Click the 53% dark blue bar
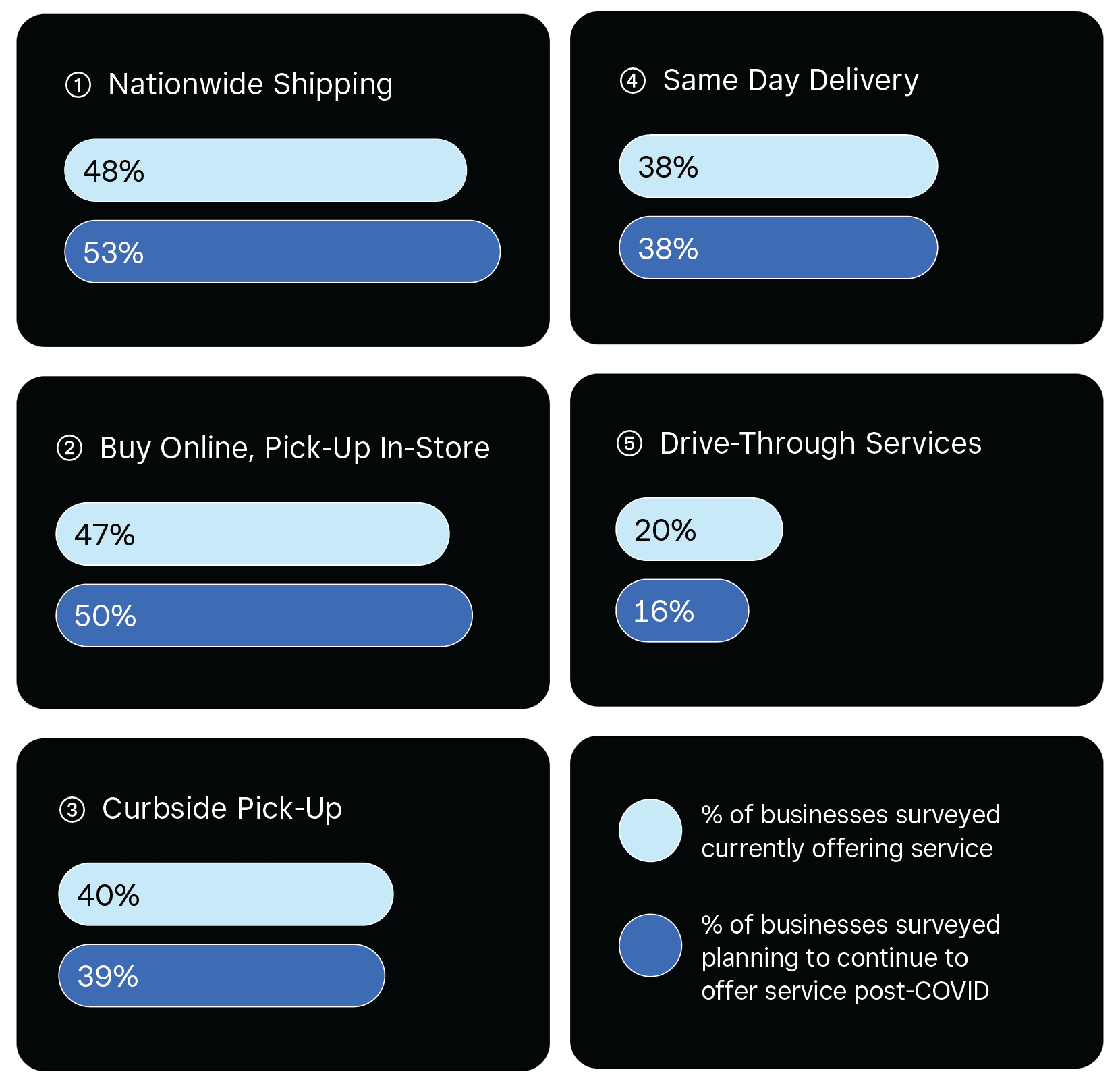Screen dimensions: 1120x1082 283,252
